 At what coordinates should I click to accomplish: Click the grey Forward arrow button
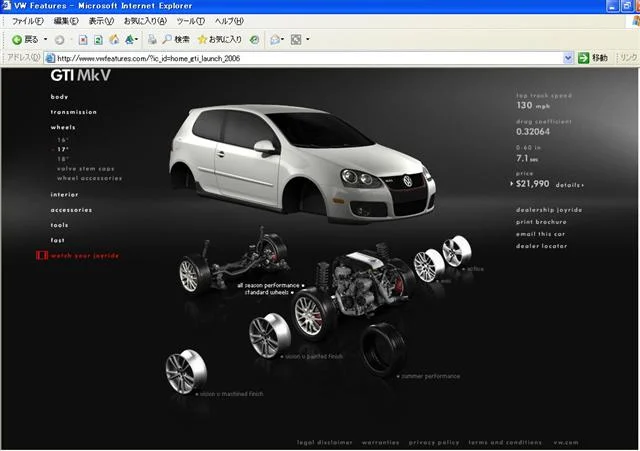60,40
